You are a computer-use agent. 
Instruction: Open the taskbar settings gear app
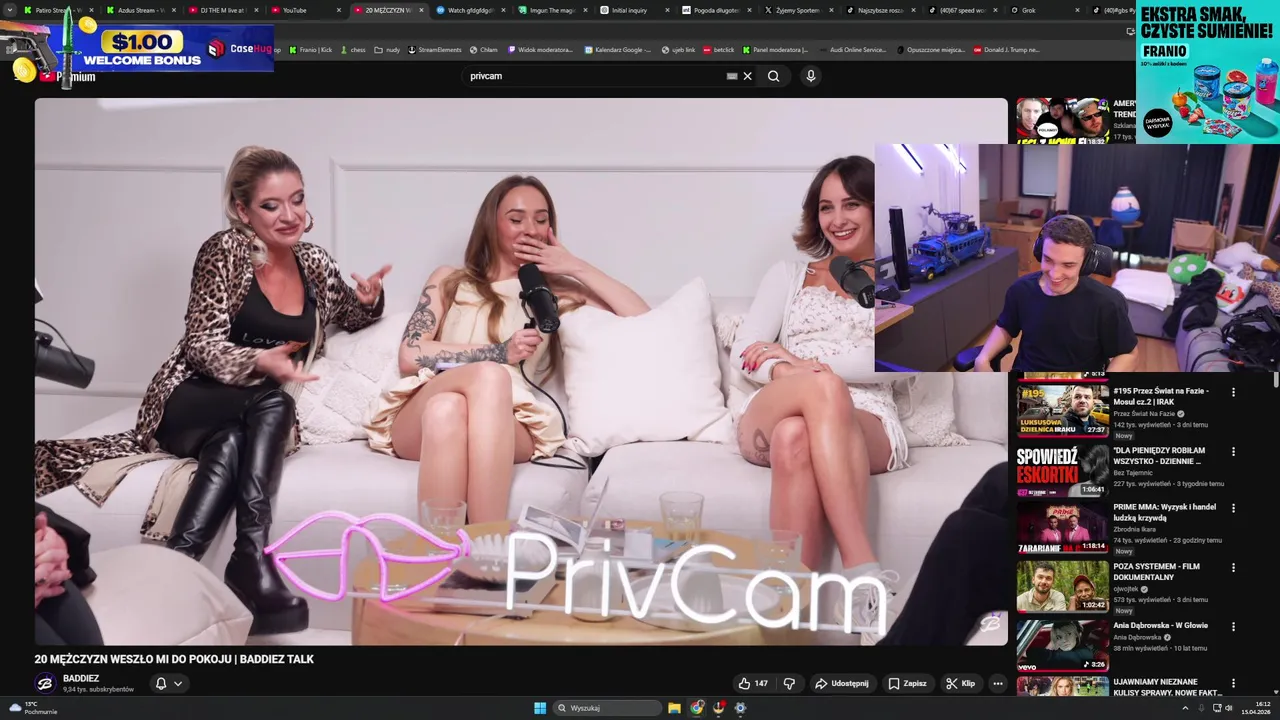(x=740, y=708)
